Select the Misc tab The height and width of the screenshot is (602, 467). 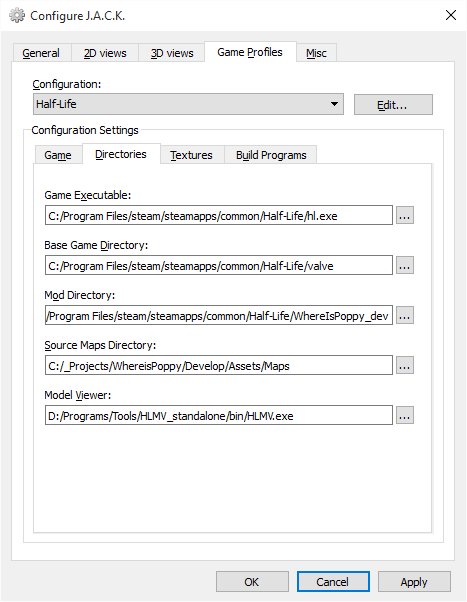pos(316,53)
